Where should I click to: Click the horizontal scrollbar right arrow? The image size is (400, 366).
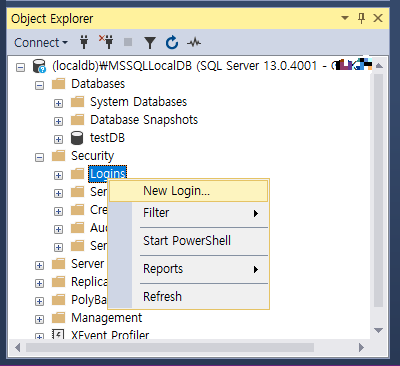click(361, 348)
